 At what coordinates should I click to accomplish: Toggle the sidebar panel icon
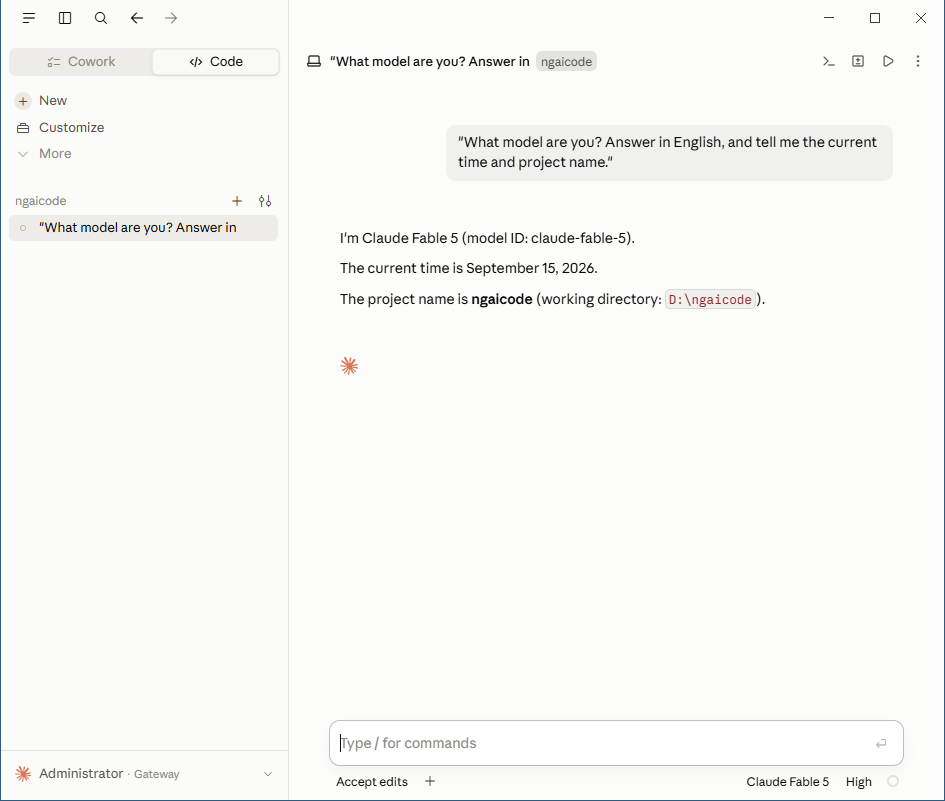click(x=65, y=18)
